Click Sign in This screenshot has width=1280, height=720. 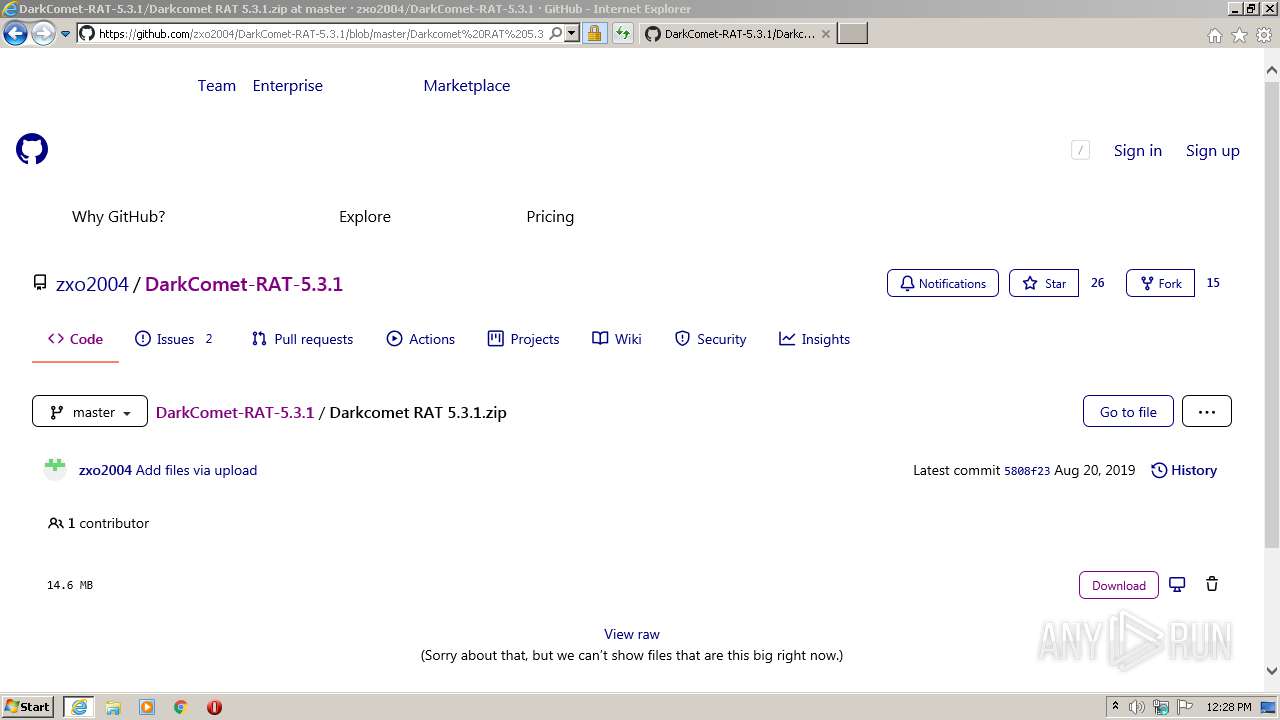click(x=1138, y=150)
